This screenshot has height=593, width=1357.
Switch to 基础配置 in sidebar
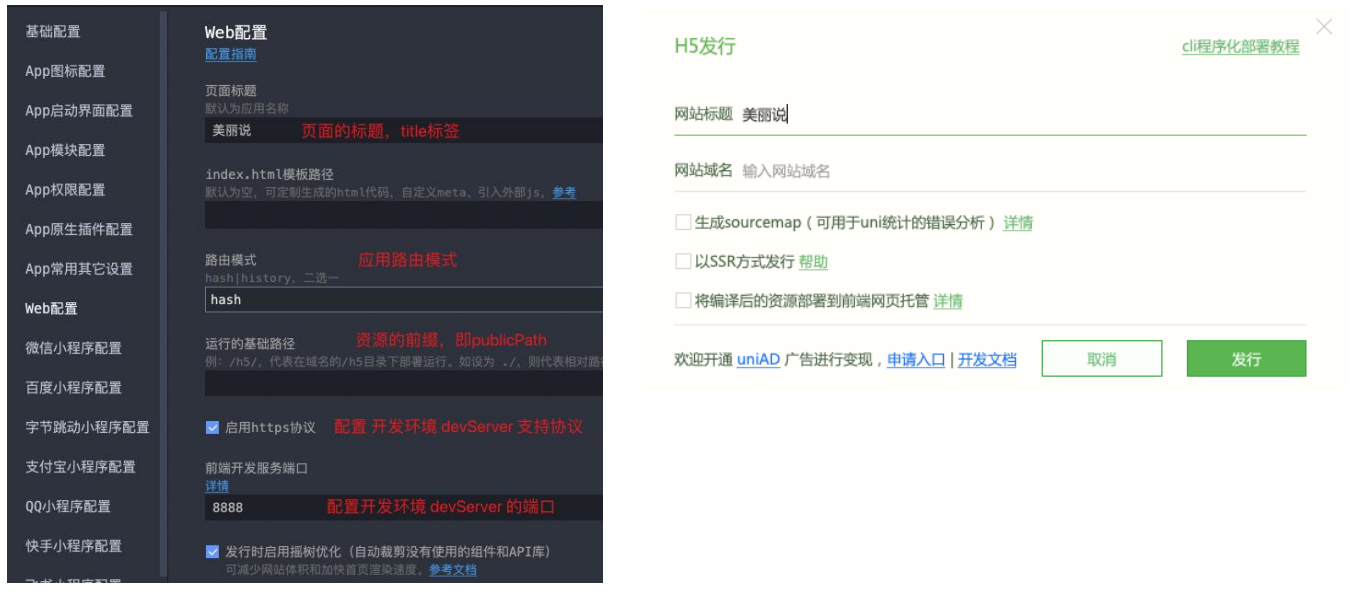pos(53,31)
